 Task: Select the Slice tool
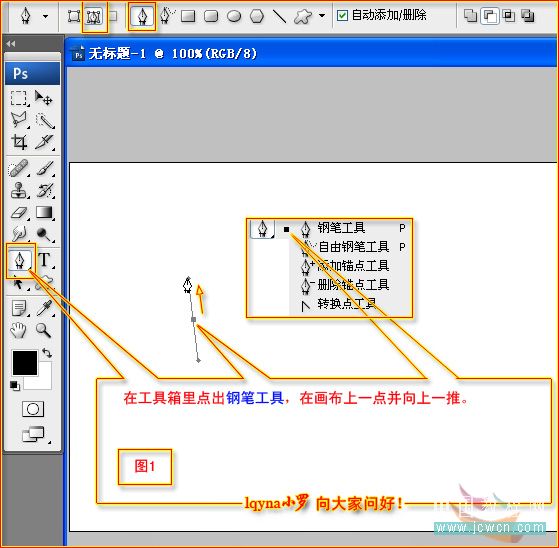tap(45, 142)
